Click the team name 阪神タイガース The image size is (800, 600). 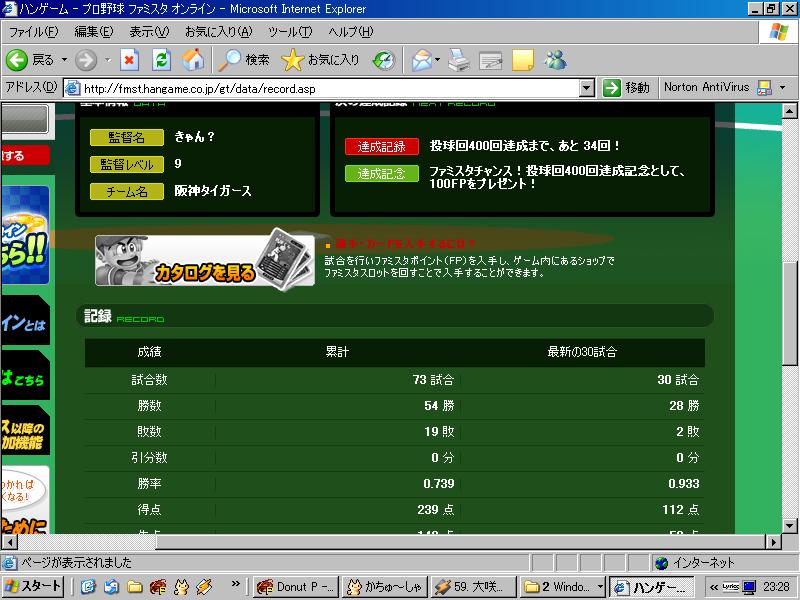(213, 191)
